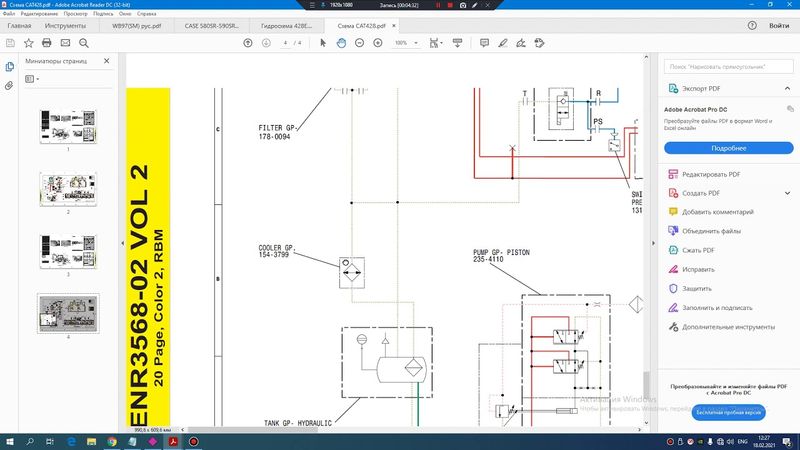800x450 pixels.
Task: Toggle the page thumbnails panel icon
Action: [9, 66]
